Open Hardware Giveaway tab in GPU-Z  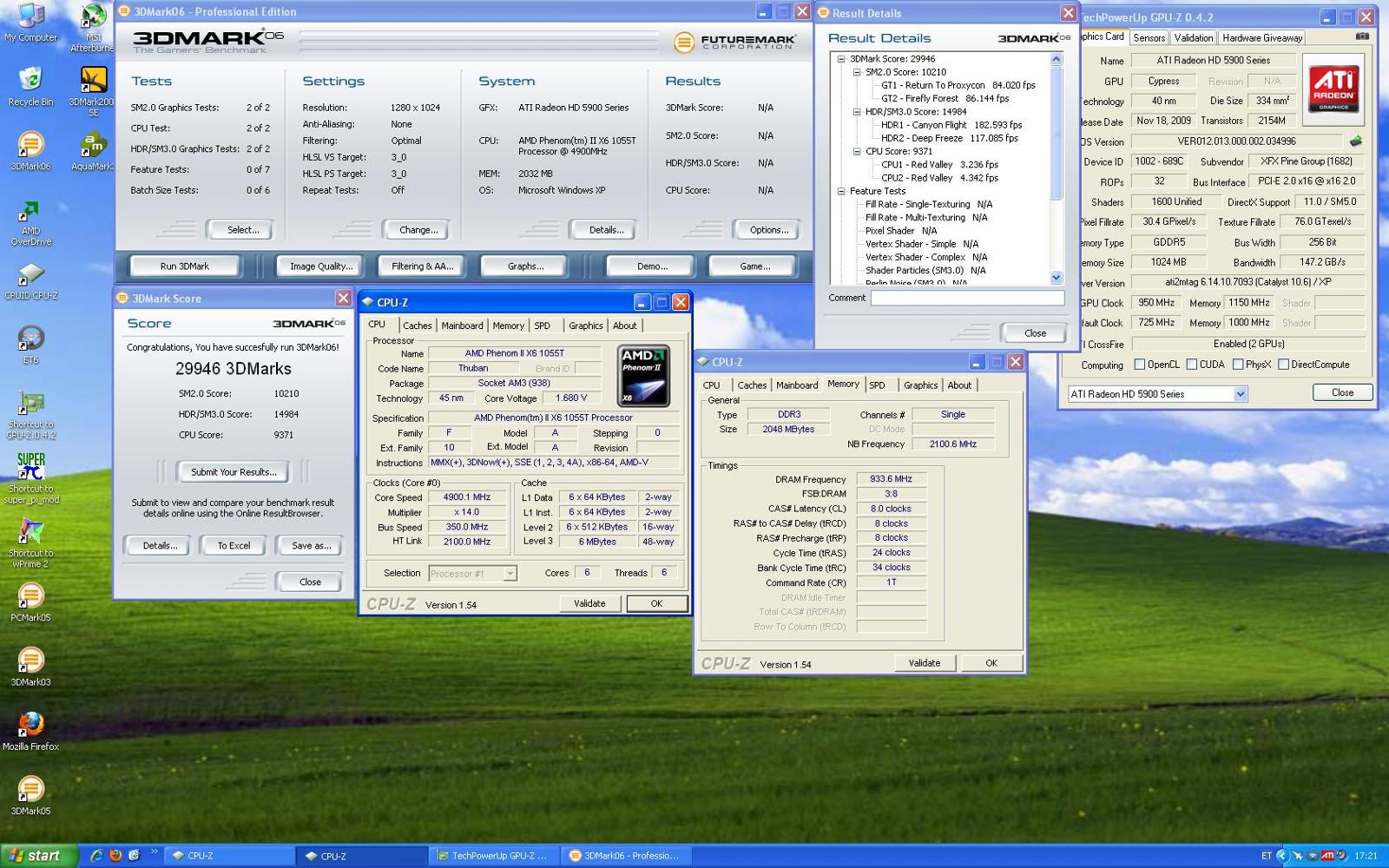pyautogui.click(x=1262, y=38)
